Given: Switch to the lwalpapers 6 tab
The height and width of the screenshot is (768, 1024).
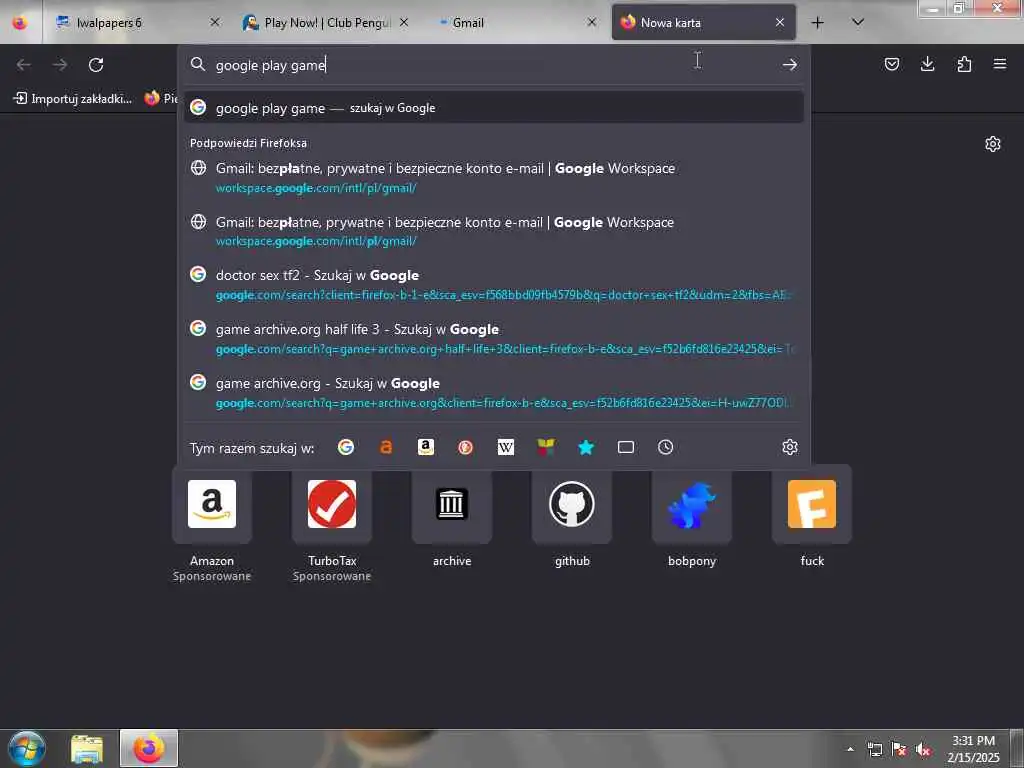Looking at the screenshot, I should (x=136, y=23).
